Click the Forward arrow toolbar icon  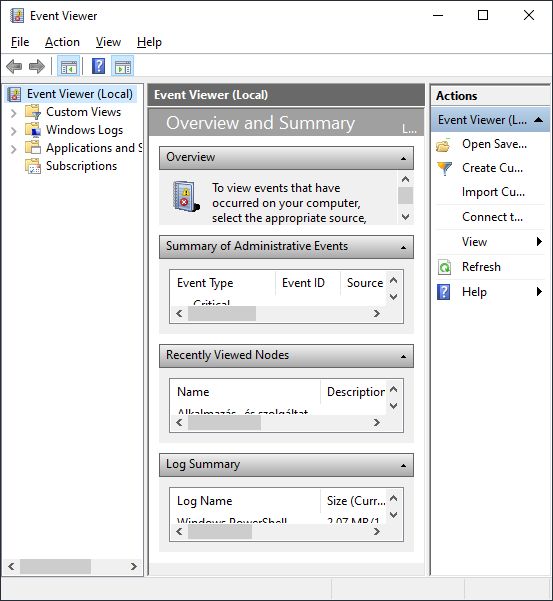[x=37, y=67]
